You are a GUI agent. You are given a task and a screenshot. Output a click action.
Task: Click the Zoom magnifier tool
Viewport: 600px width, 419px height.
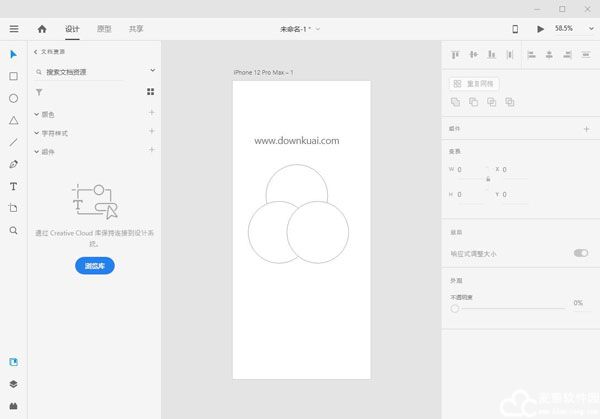14,230
